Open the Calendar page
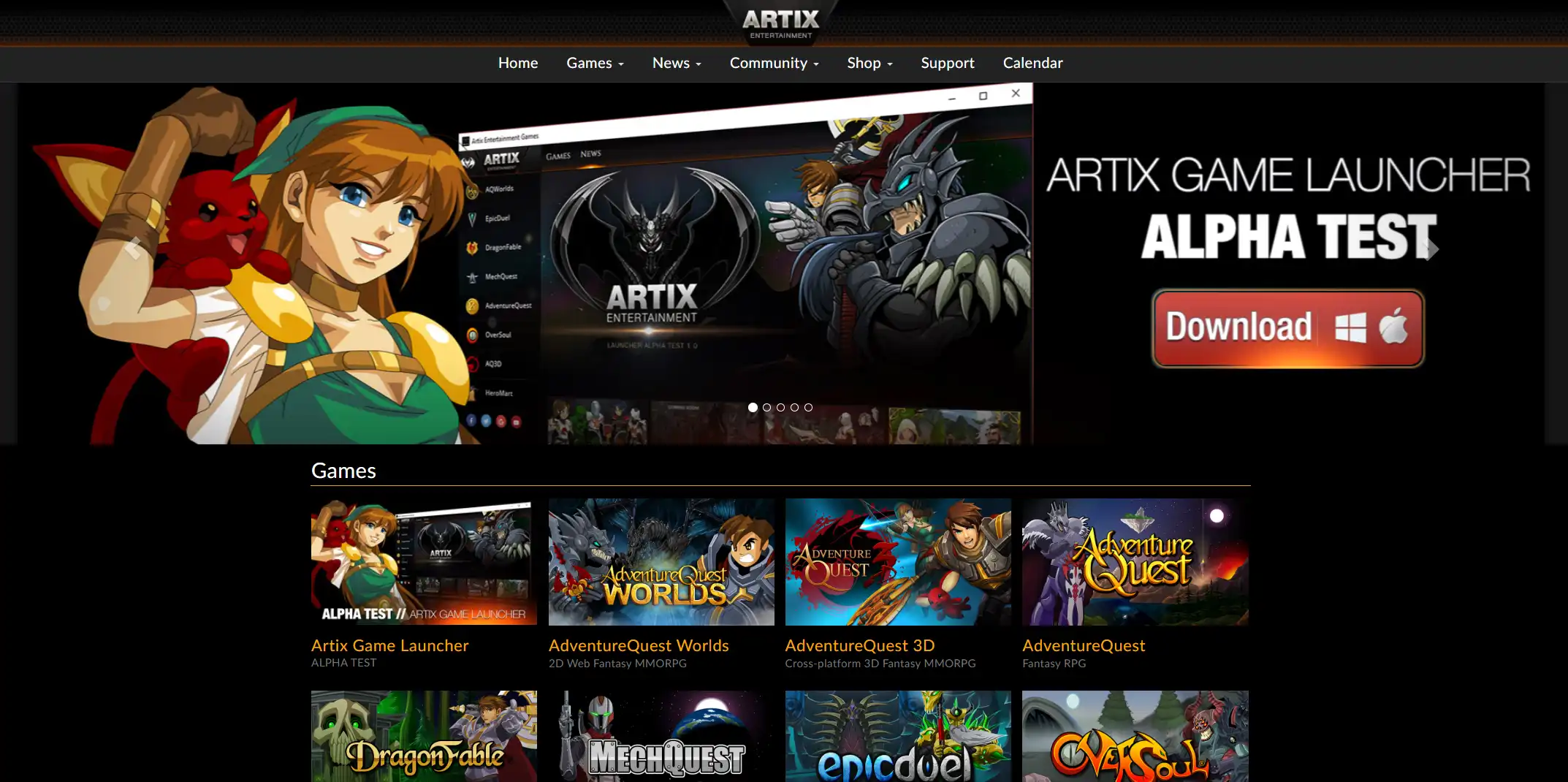Screen dimensions: 1568x782 [x=1032, y=64]
